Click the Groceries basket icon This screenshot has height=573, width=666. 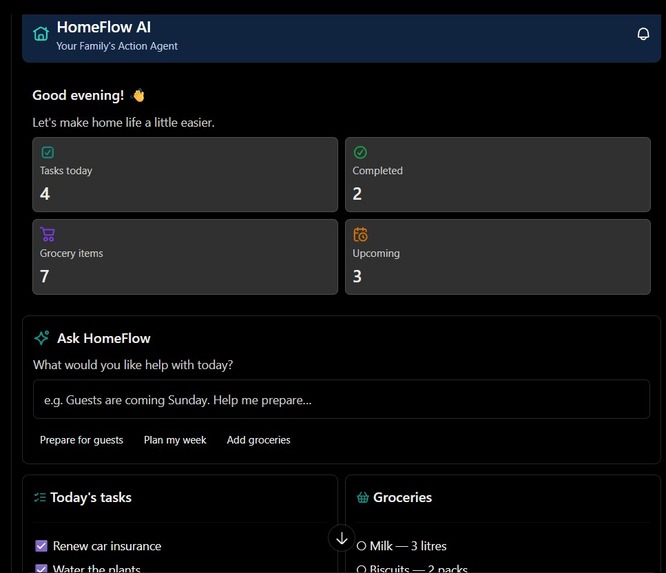pos(362,497)
